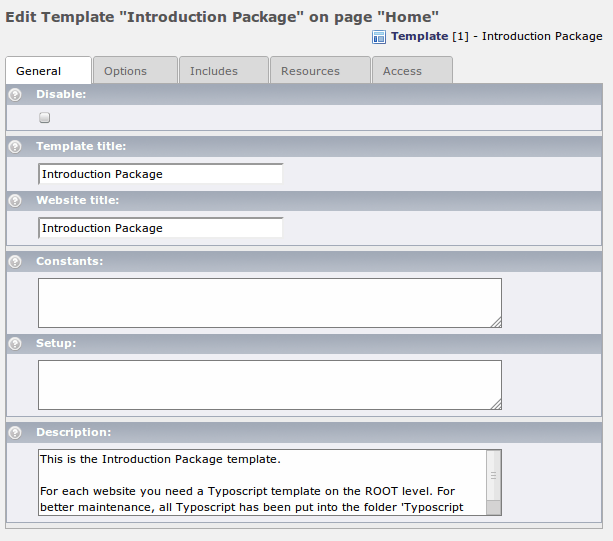Screen dimensions: 613x541
Task: Show help for the Description field
Action: [x=15, y=433]
